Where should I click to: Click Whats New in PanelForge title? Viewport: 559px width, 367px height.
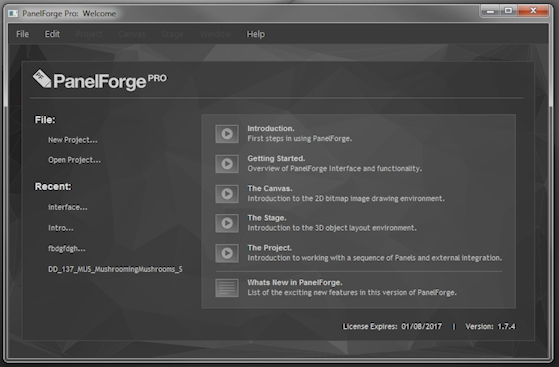pos(295,282)
